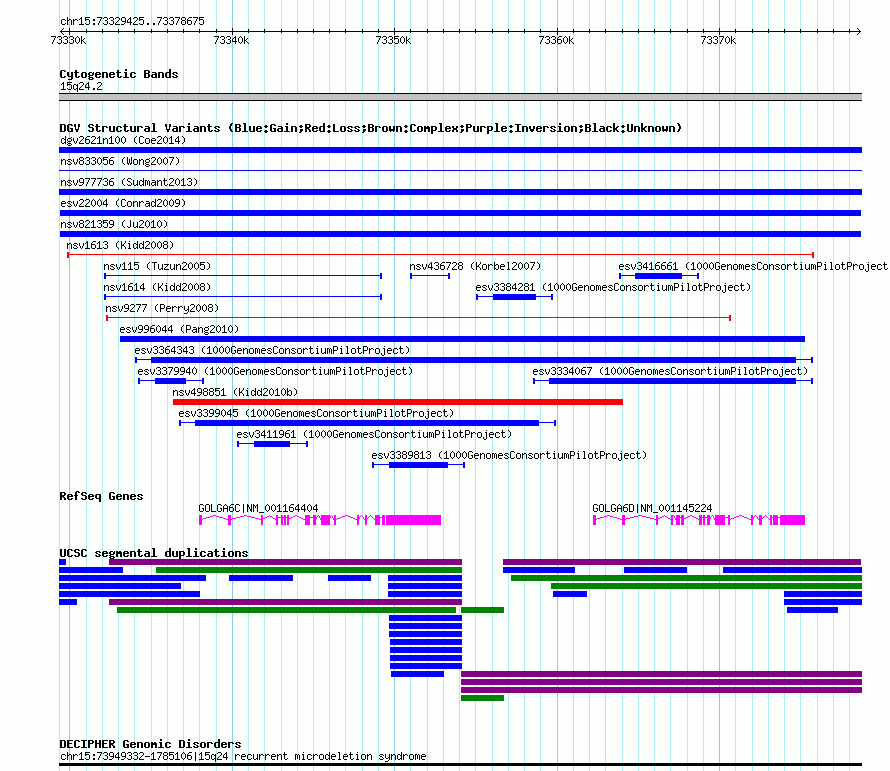Click the DECIPHER microdeletion black bar
This screenshot has width=890, height=771.
point(460,764)
